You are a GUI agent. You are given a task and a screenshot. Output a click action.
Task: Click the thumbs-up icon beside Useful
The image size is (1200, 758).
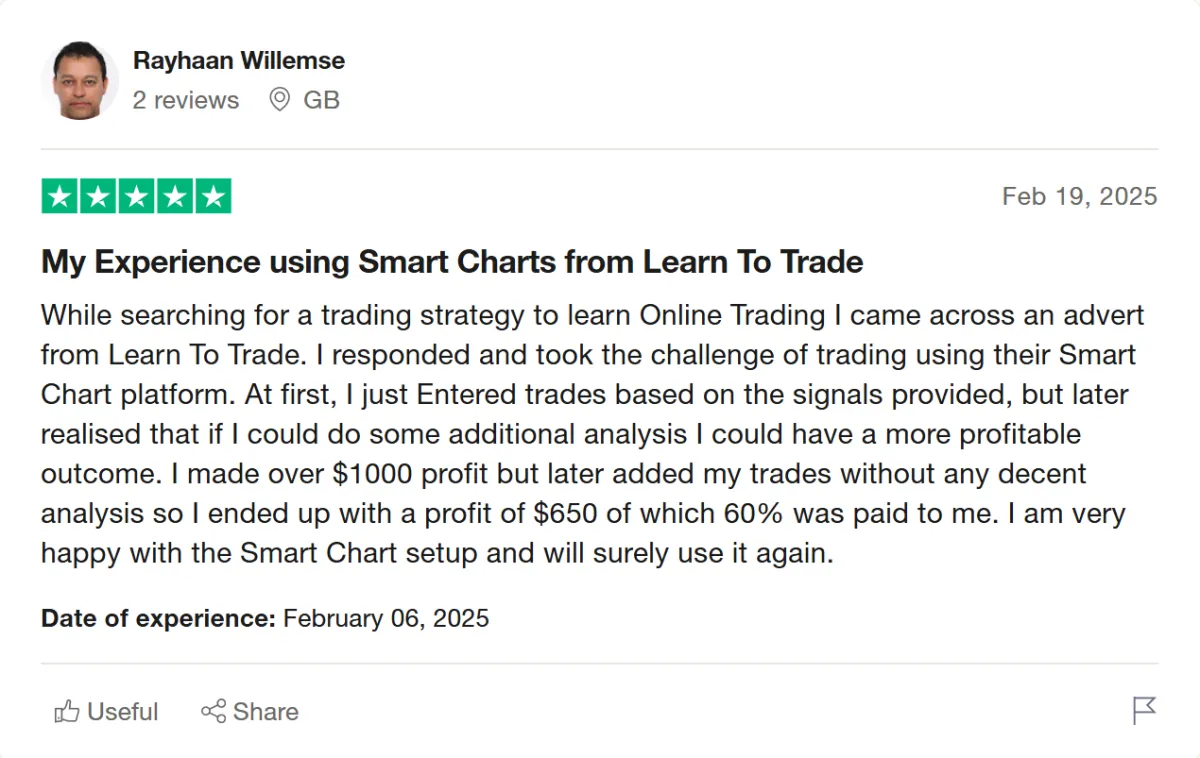[x=67, y=712]
